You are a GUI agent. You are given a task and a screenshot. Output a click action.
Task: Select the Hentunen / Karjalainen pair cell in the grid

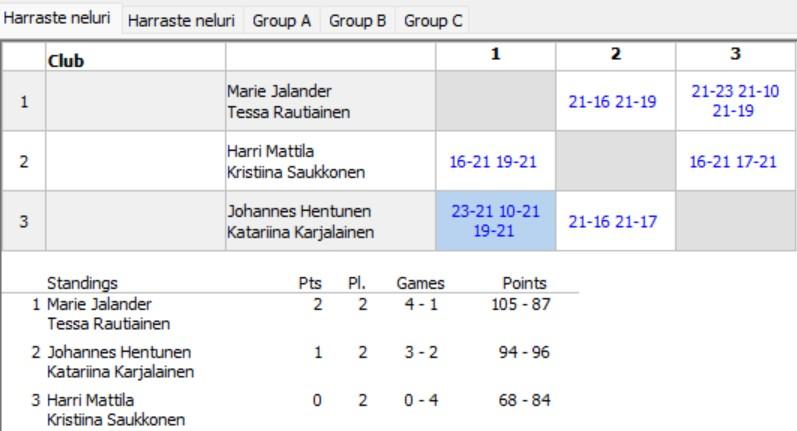click(330, 221)
